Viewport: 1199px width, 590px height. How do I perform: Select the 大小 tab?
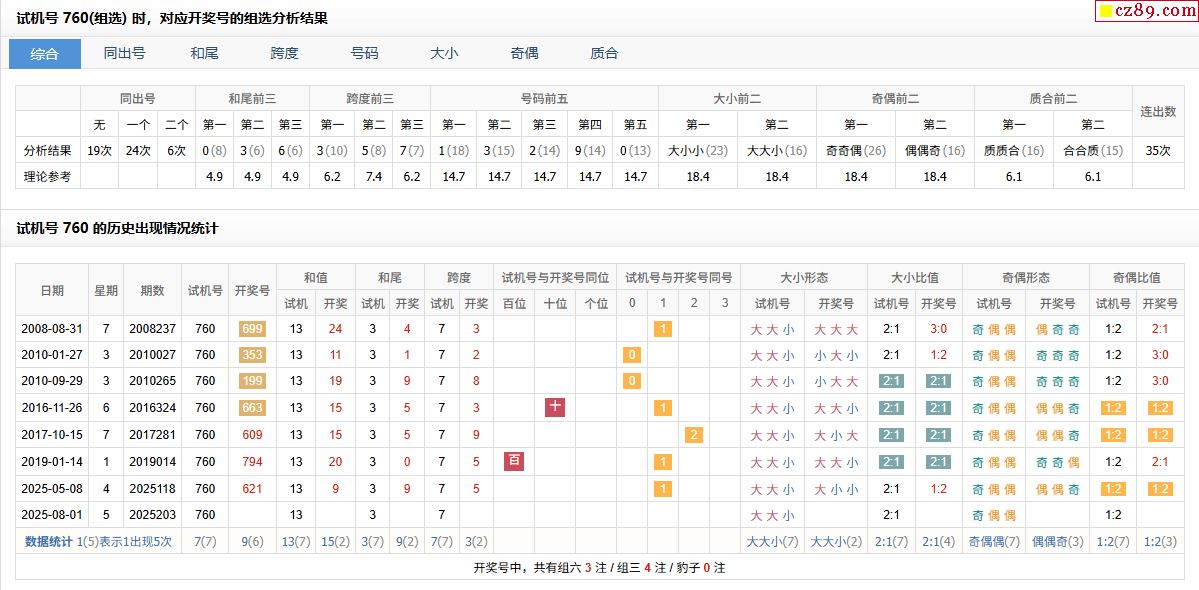click(444, 53)
